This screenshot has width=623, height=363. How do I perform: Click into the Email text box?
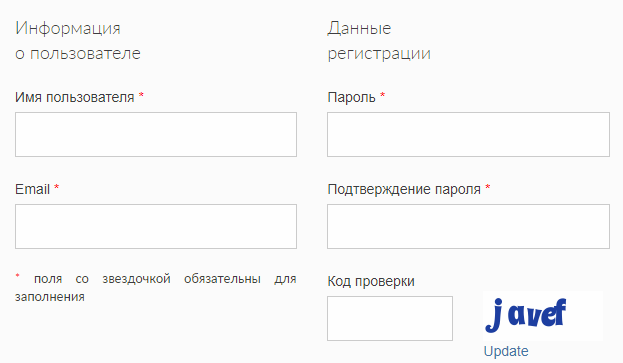(156, 226)
